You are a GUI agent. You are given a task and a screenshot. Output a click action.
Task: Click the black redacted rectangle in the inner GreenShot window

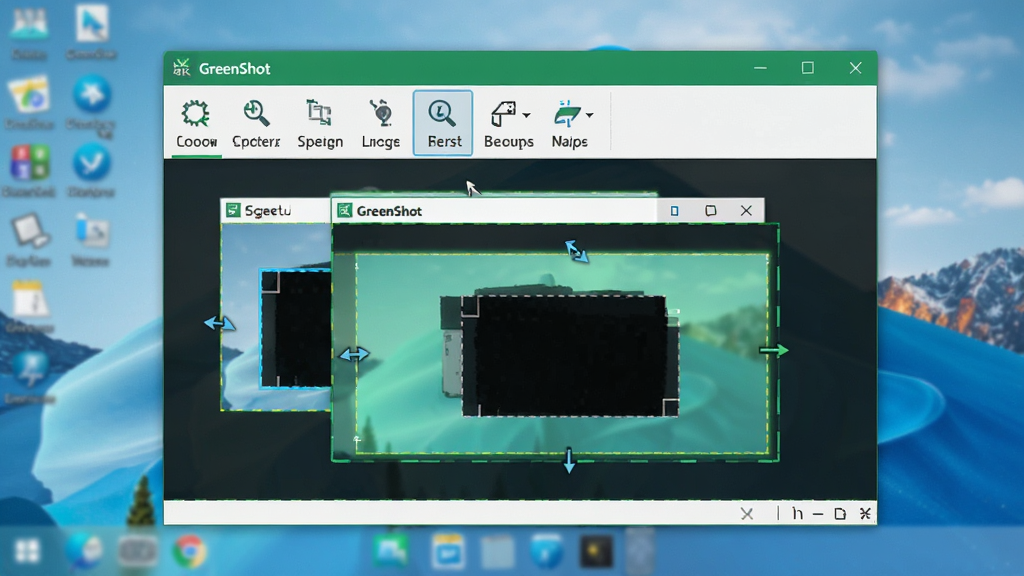tap(570, 356)
